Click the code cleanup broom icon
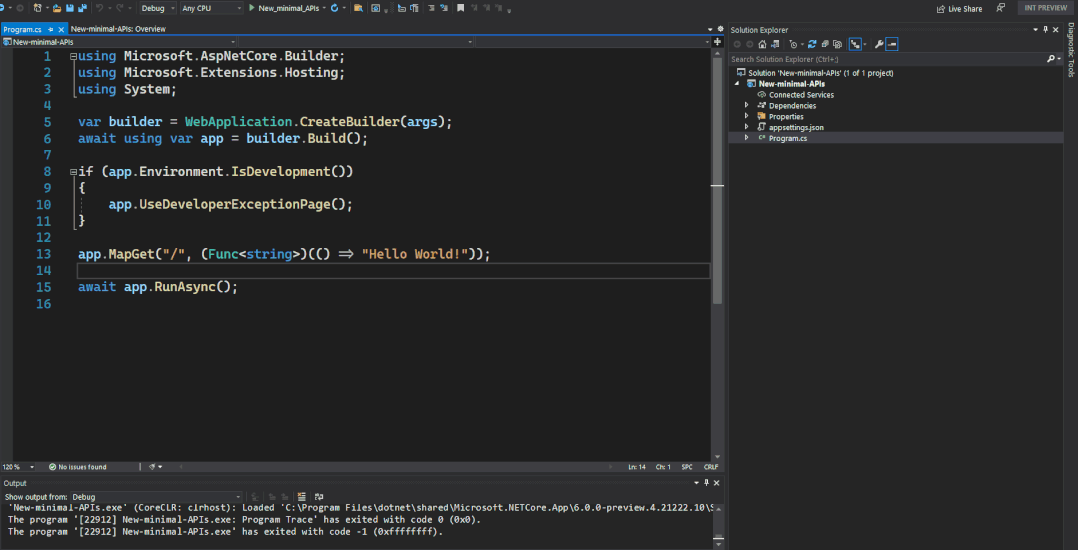Image resolution: width=1078 pixels, height=550 pixels. (152, 467)
